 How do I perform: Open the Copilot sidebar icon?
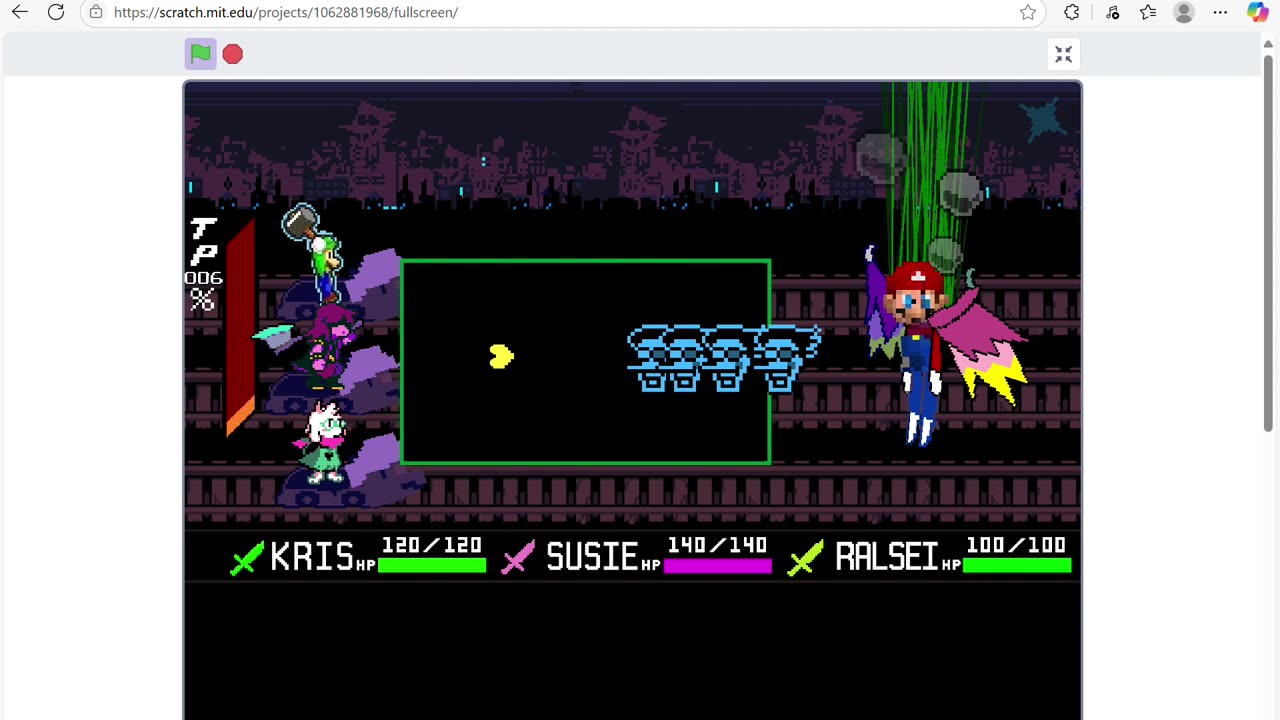(x=1258, y=12)
